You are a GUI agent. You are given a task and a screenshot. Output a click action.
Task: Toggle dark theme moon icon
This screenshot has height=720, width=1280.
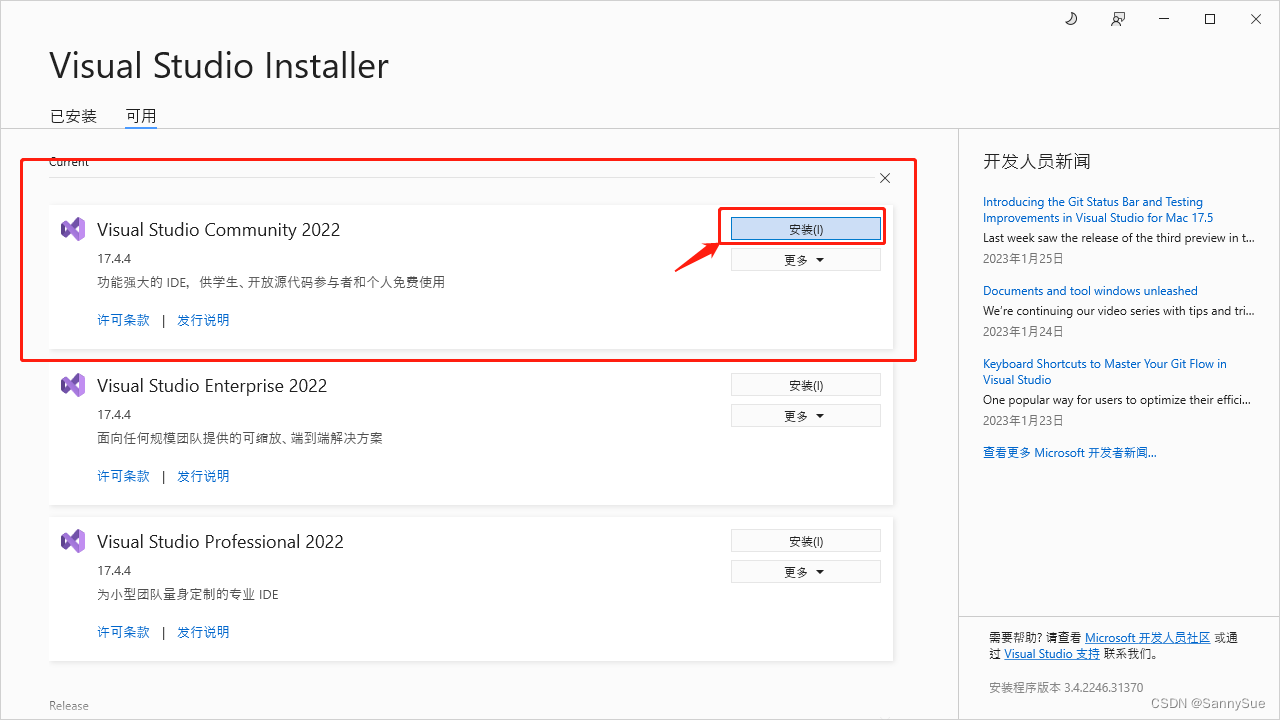point(1071,19)
